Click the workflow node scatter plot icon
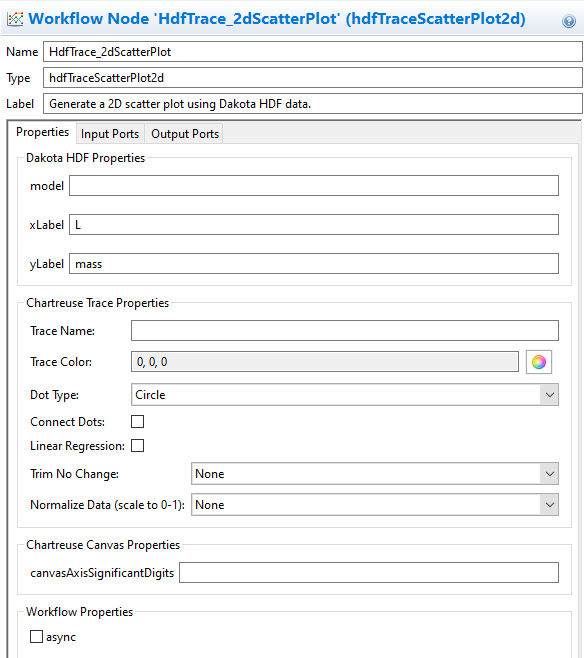This screenshot has height=658, width=584. coord(16,19)
